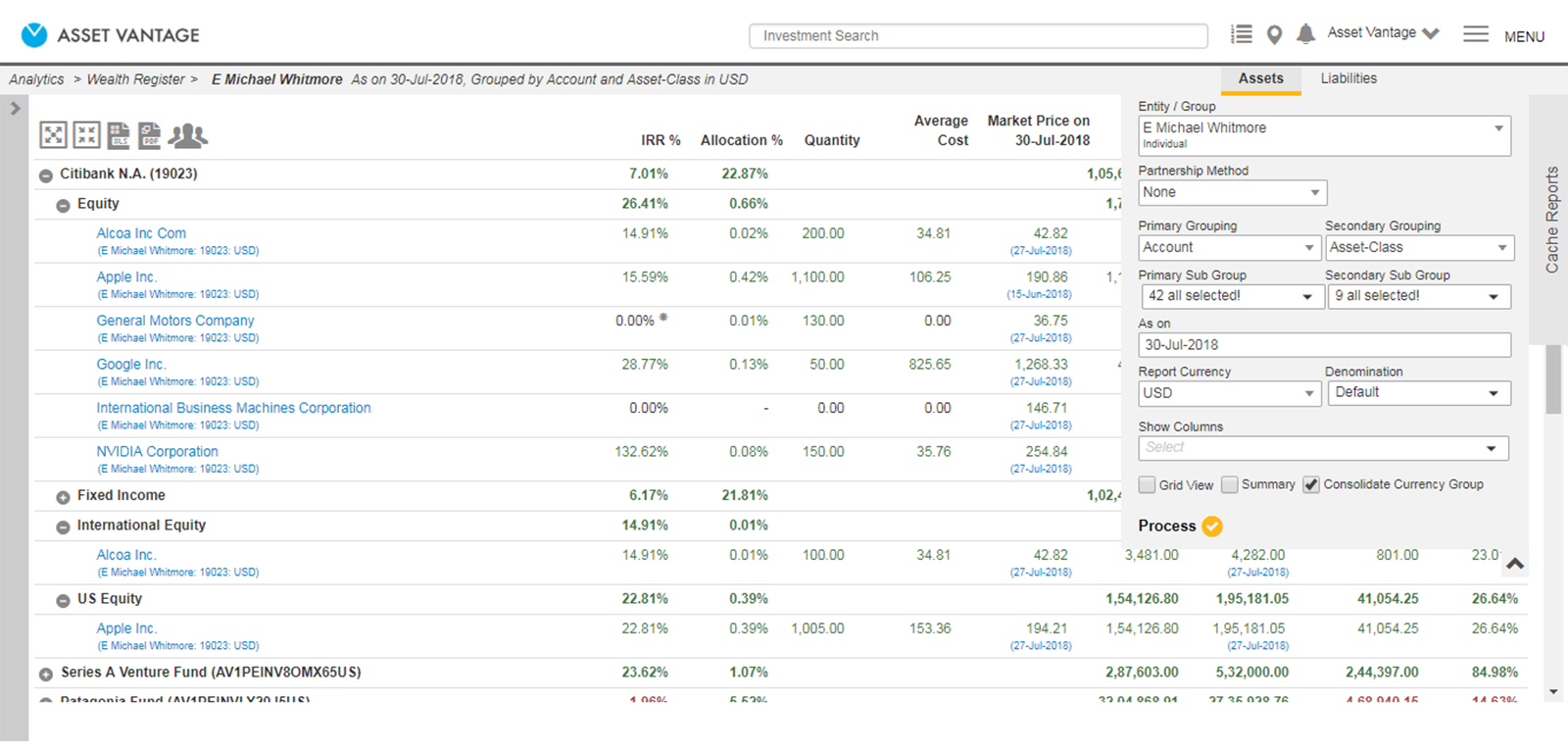Enable the Summary checkbox
Screen dimensions: 1568x753
pyautogui.click(x=1229, y=485)
